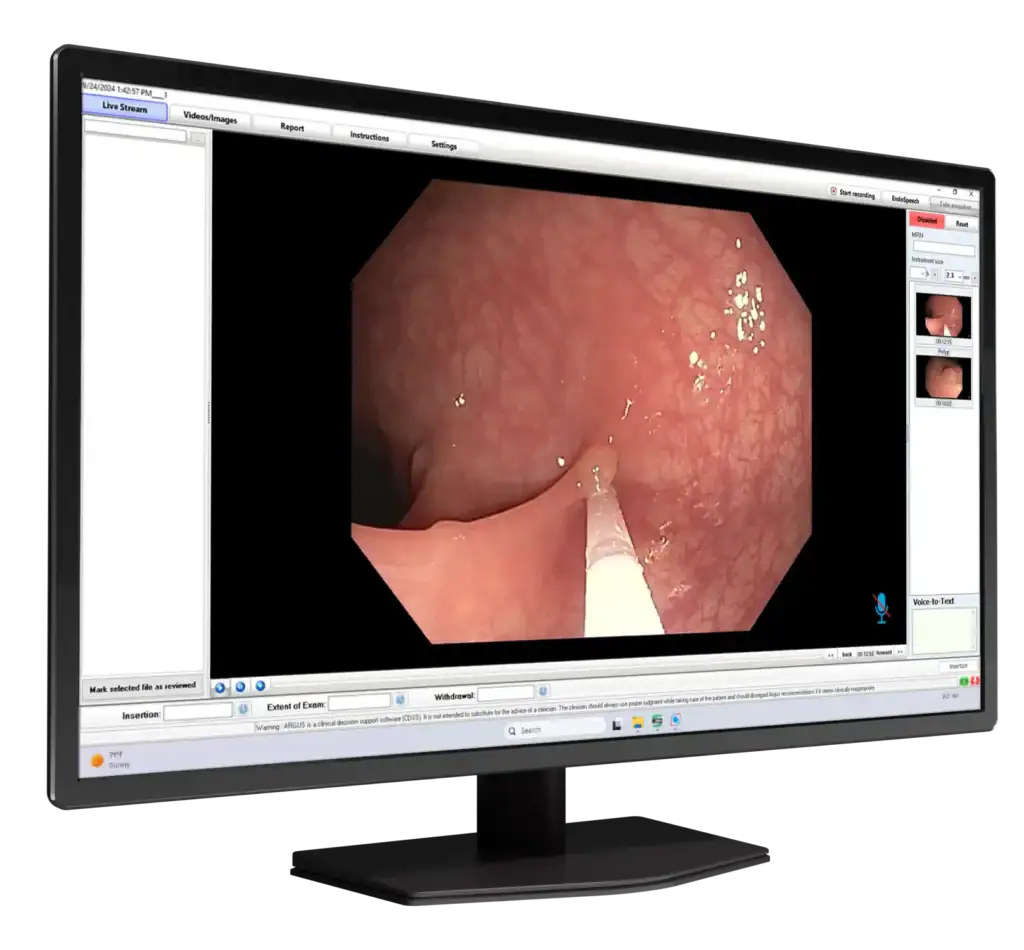Open the weather widget in the taskbar
This screenshot has width=1024, height=950.
[110, 760]
